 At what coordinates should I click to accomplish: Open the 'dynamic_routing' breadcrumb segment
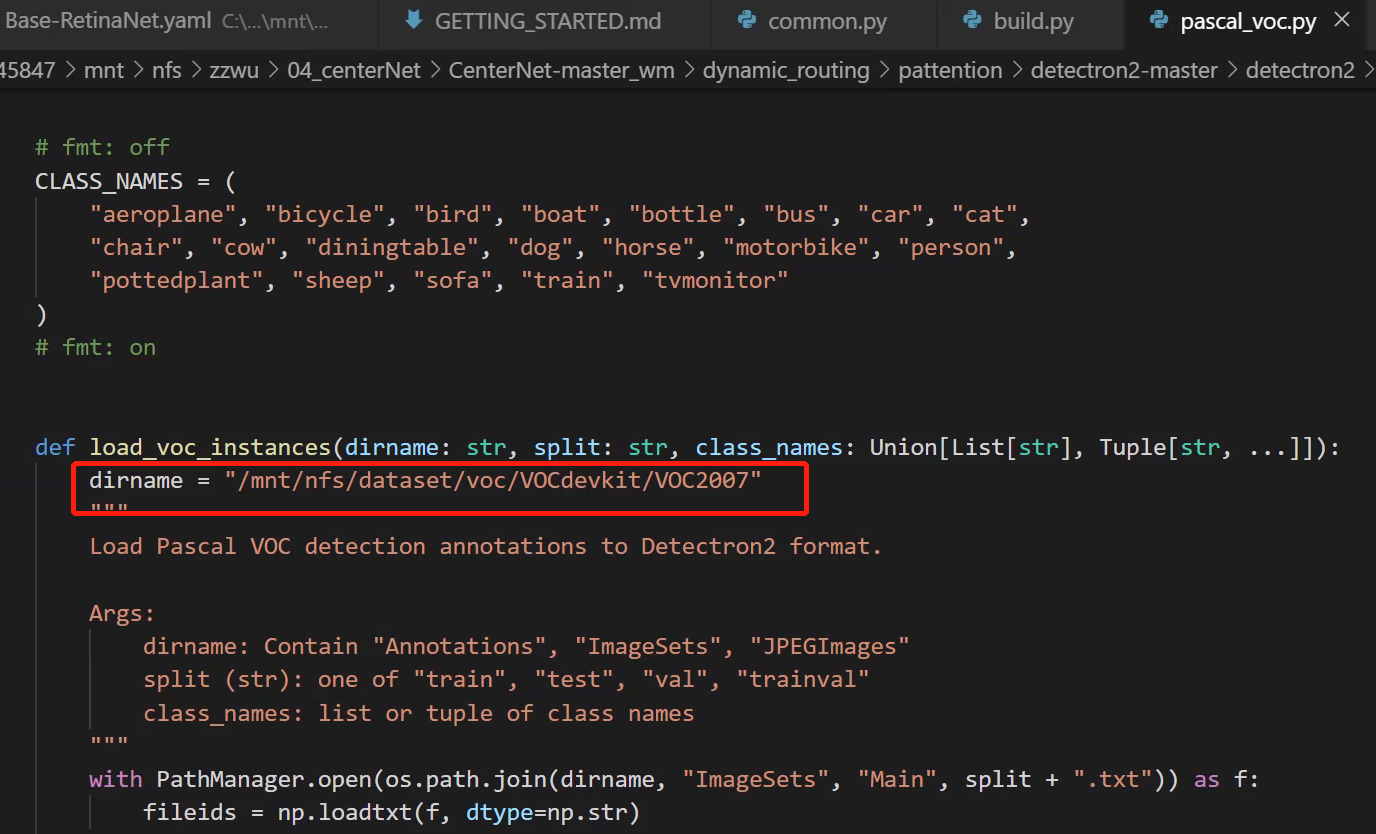(785, 70)
